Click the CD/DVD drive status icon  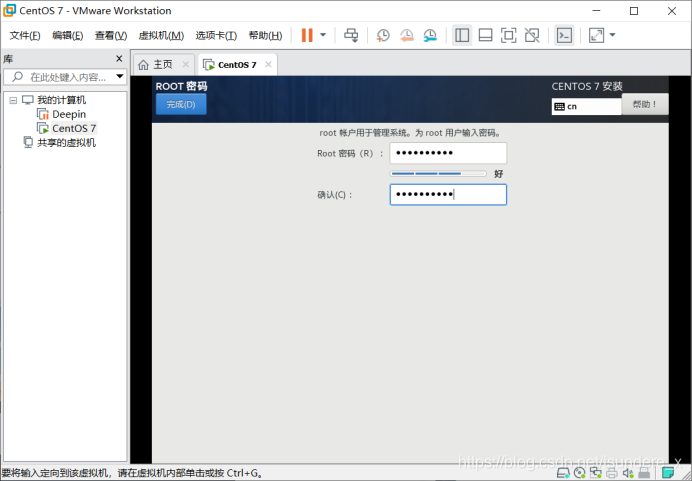tap(579, 473)
